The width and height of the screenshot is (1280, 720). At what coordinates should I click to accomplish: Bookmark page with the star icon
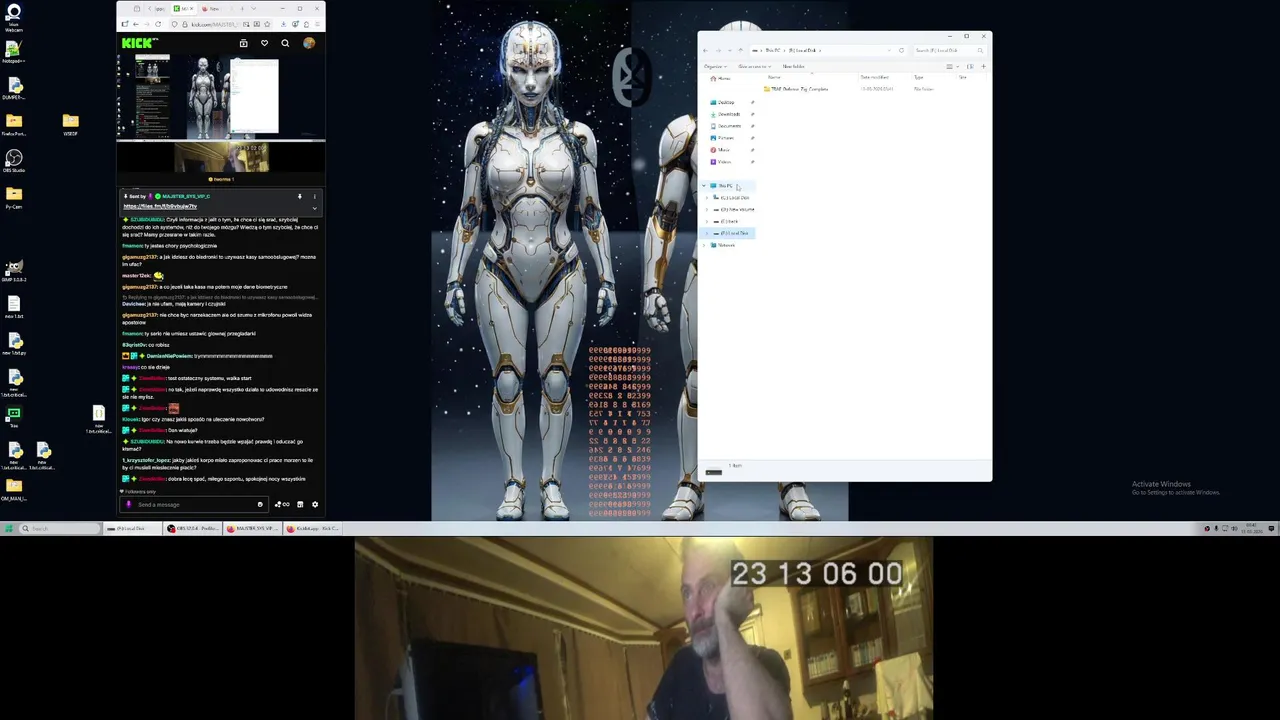pyautogui.click(x=267, y=24)
